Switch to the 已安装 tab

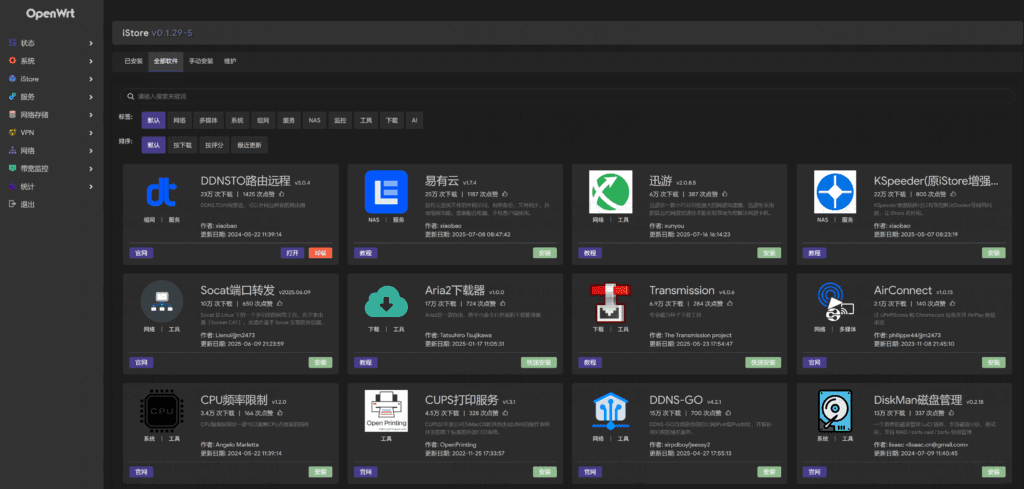pyautogui.click(x=134, y=61)
